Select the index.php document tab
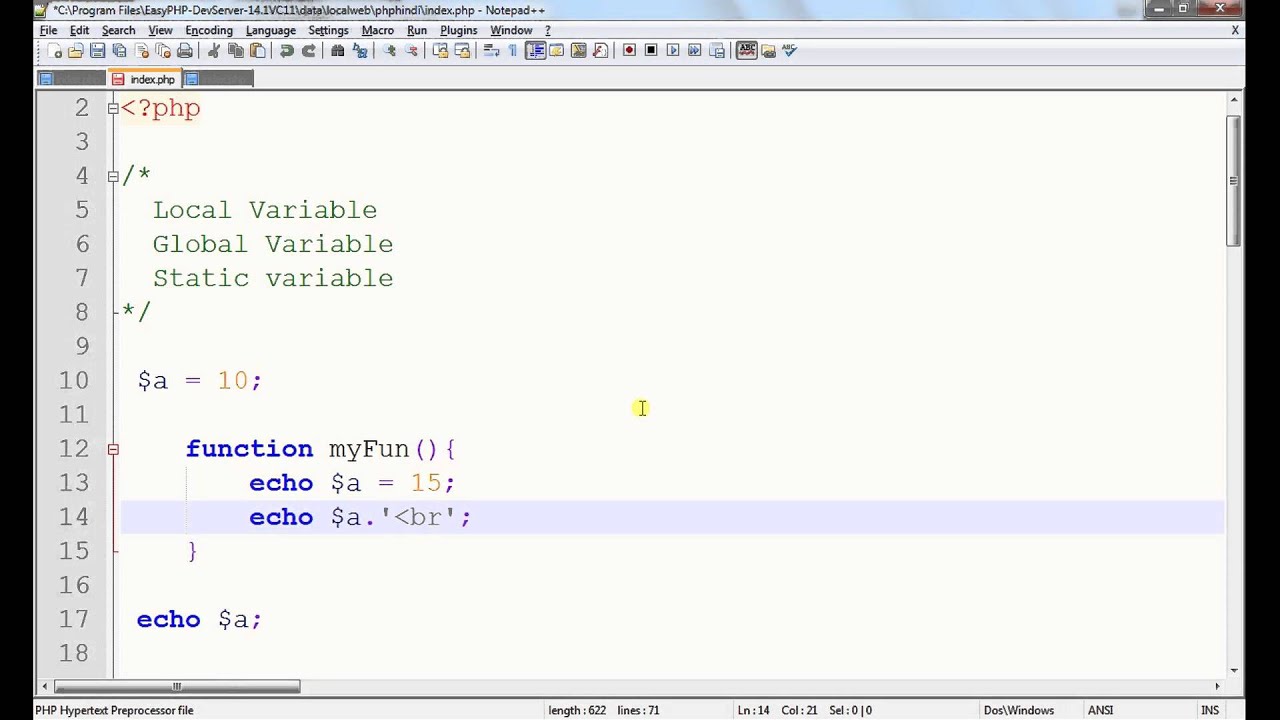1280x720 pixels. coord(144,79)
